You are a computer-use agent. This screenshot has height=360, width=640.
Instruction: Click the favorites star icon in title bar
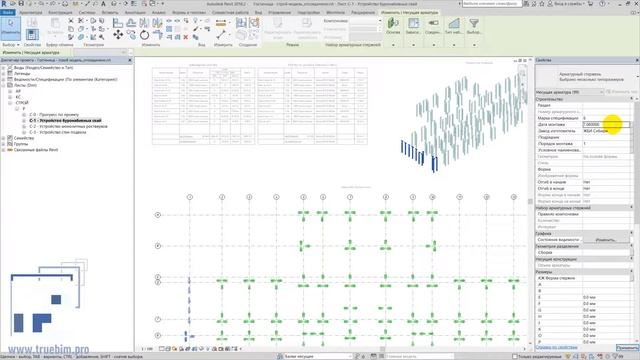tap(542, 4)
